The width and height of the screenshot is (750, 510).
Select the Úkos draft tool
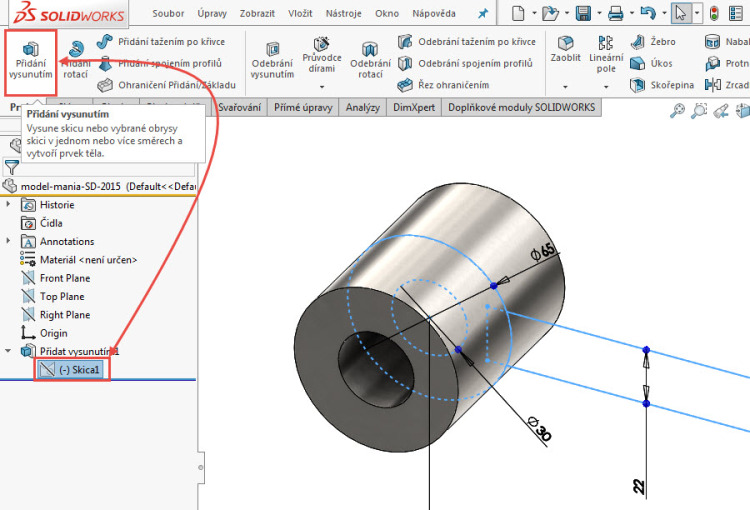coord(651,63)
